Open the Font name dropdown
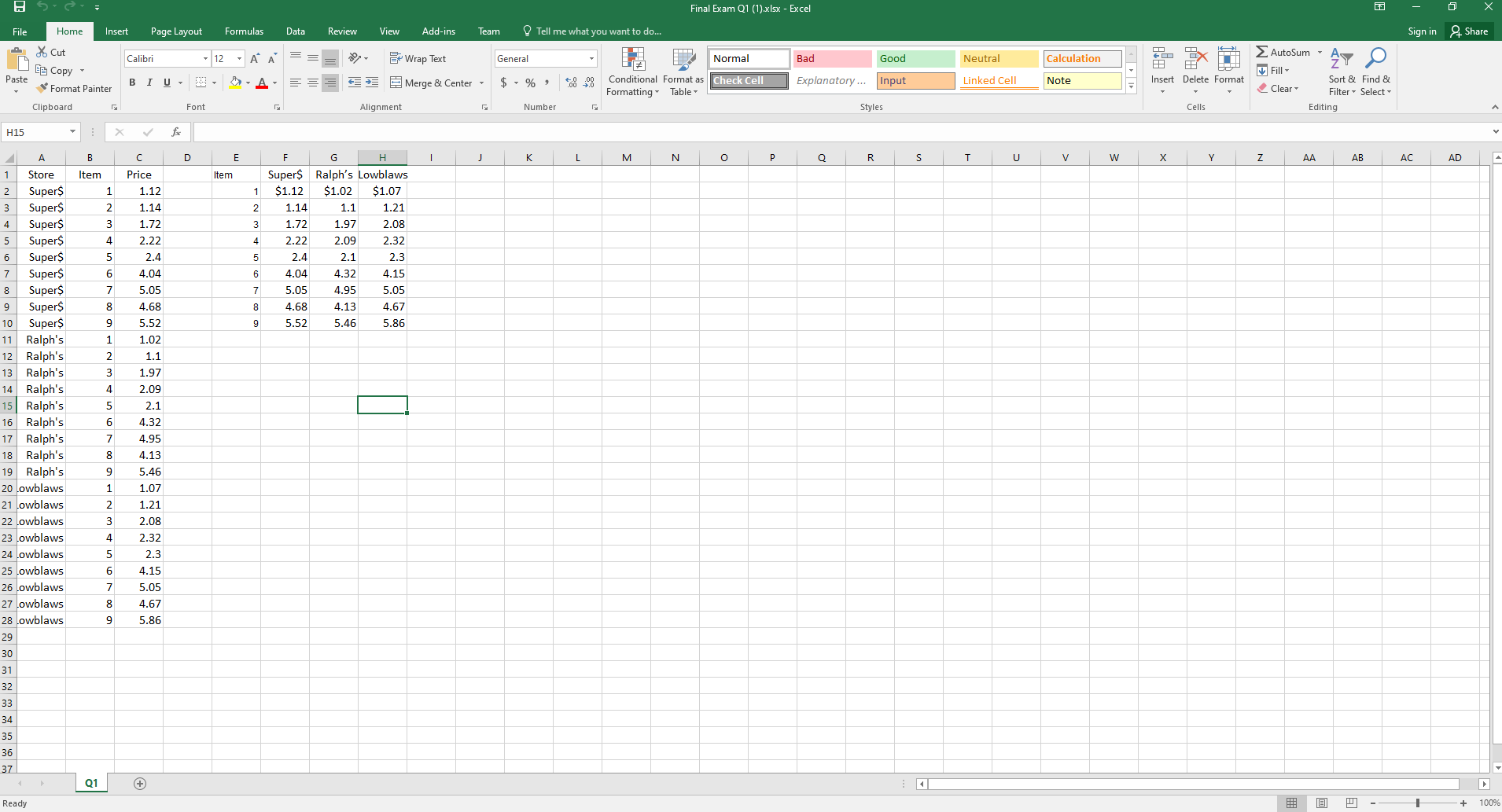1502x812 pixels. pos(205,59)
